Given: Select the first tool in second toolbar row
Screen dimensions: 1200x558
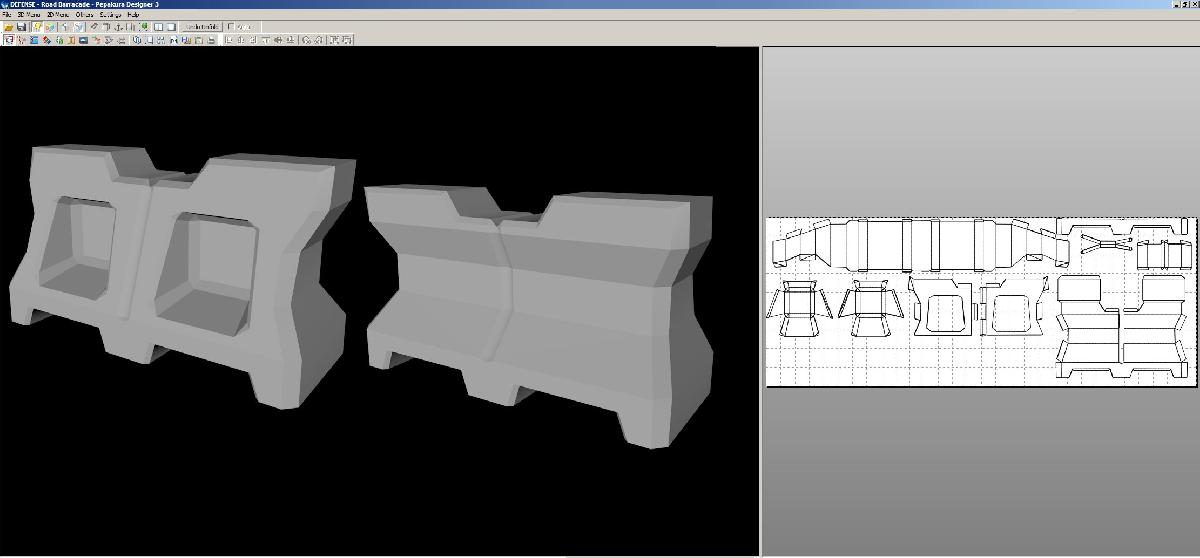Looking at the screenshot, I should coord(8,40).
